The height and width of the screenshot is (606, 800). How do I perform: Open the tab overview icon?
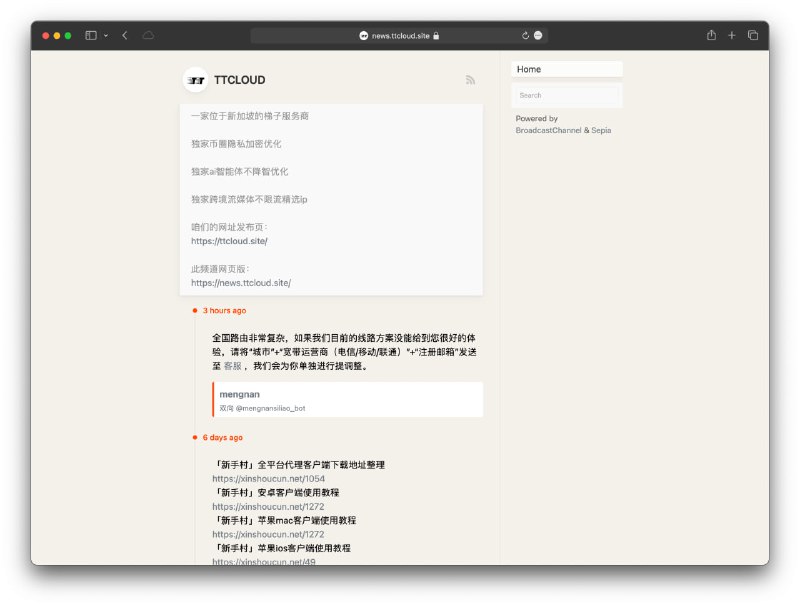(x=753, y=34)
